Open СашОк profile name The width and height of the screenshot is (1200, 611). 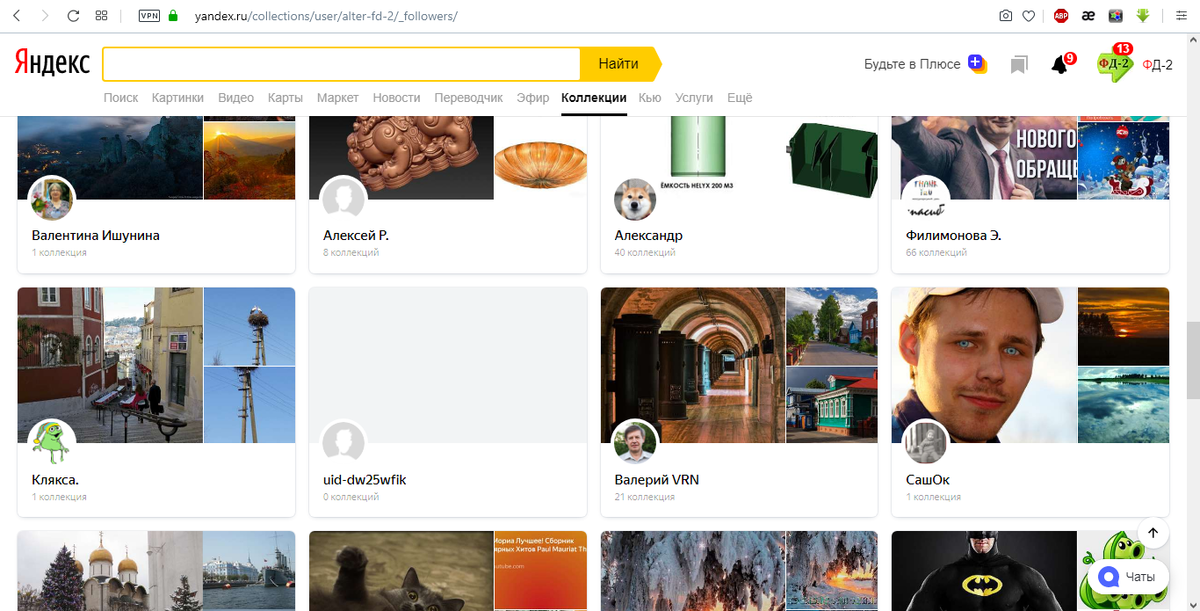pyautogui.click(x=927, y=480)
